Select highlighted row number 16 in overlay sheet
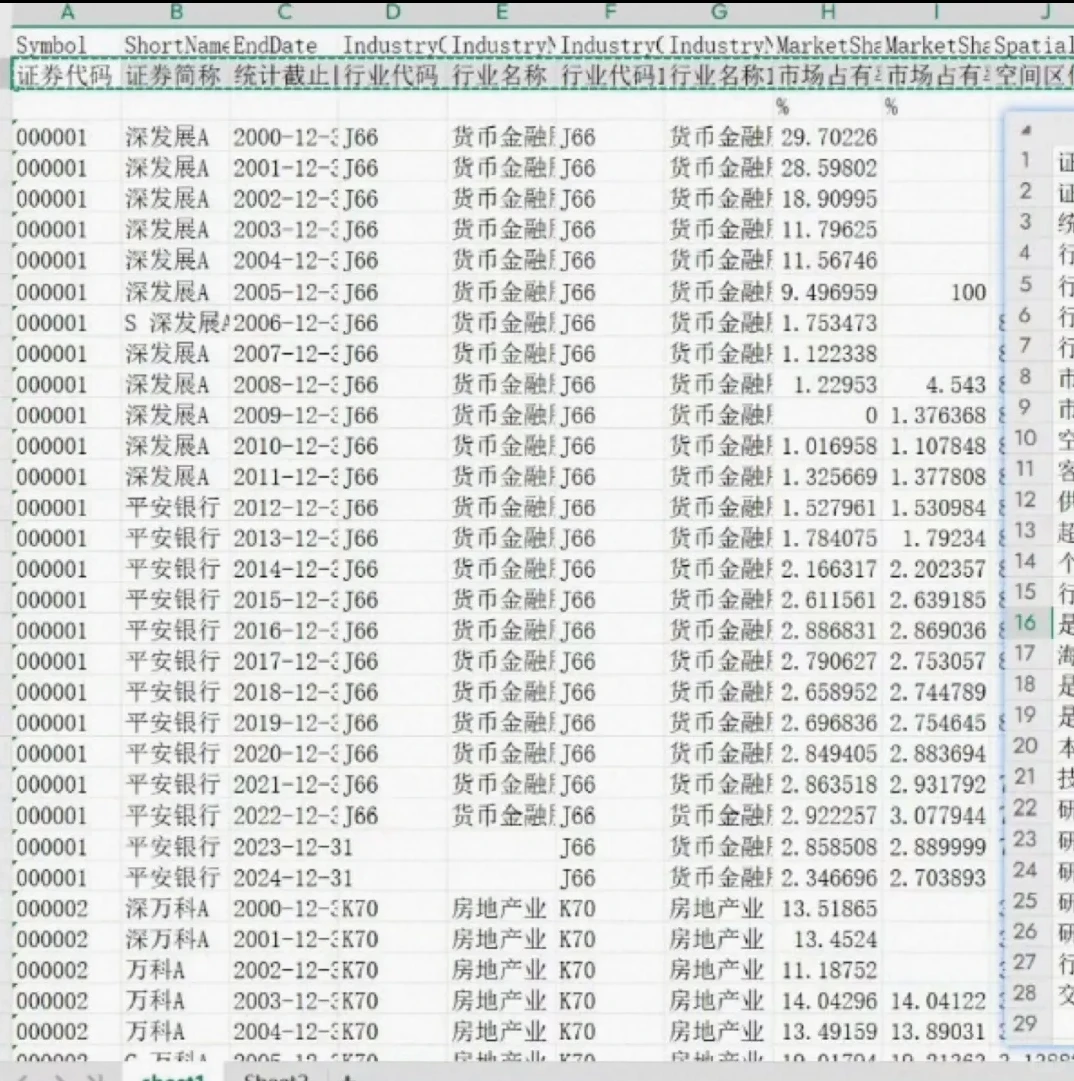1074x1081 pixels. pos(1026,623)
